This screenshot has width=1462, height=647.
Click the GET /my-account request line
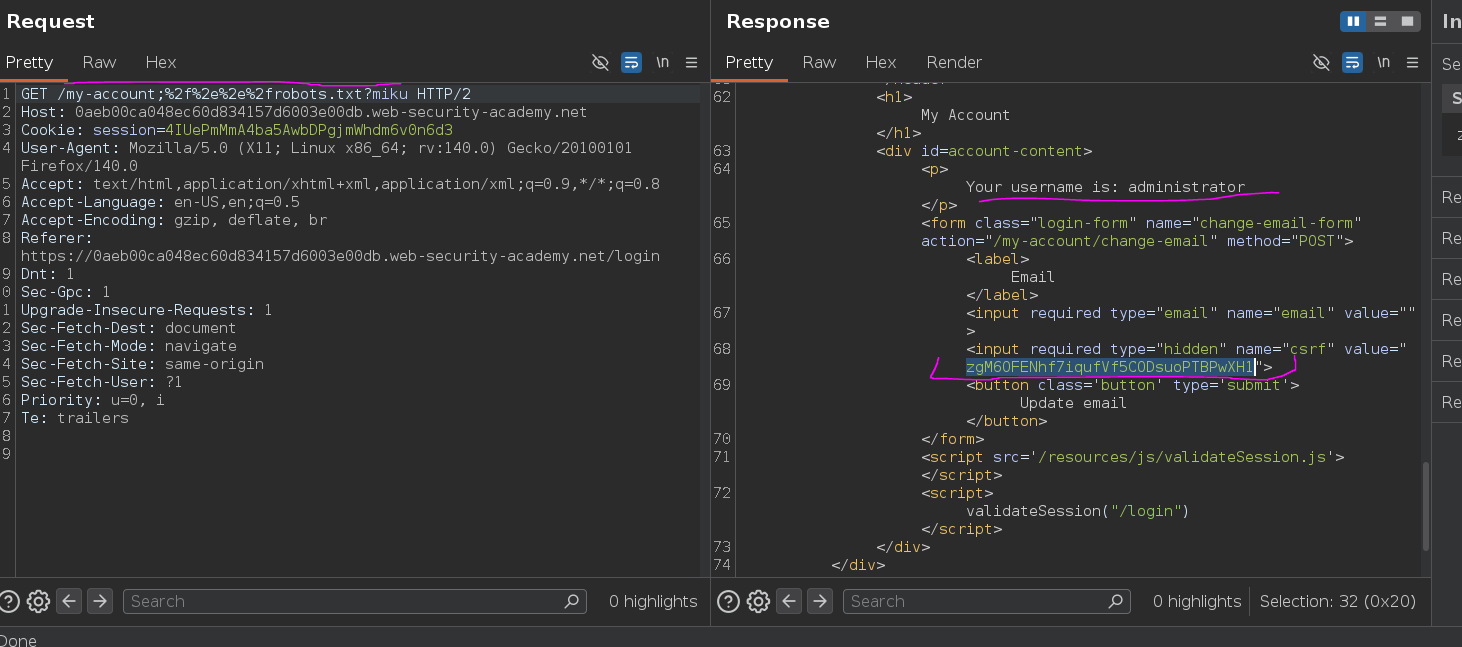click(x=246, y=94)
